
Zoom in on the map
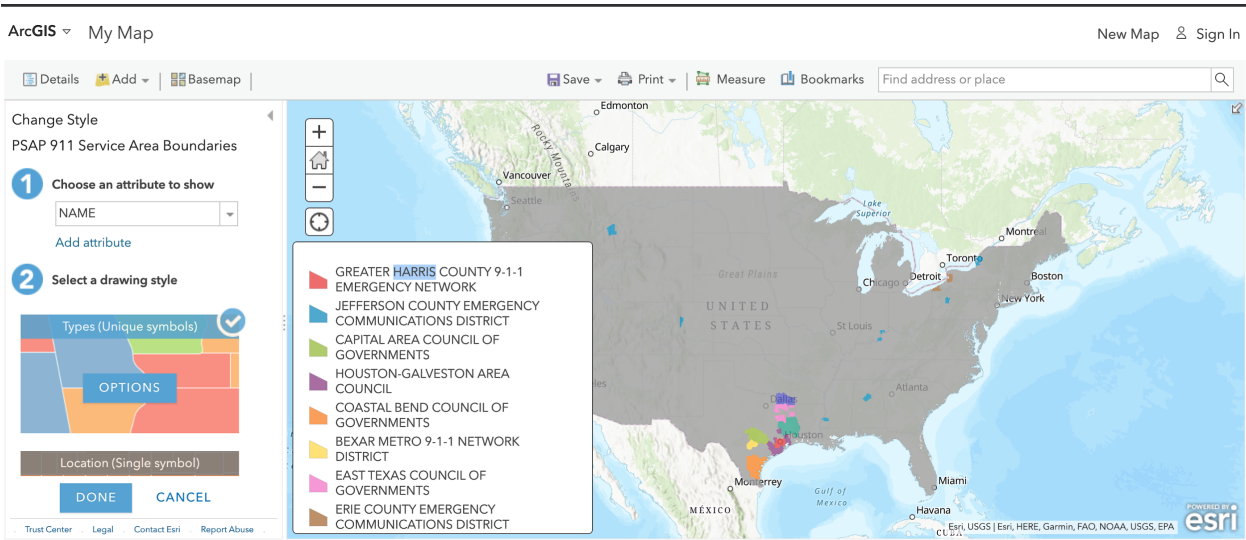tap(319, 132)
